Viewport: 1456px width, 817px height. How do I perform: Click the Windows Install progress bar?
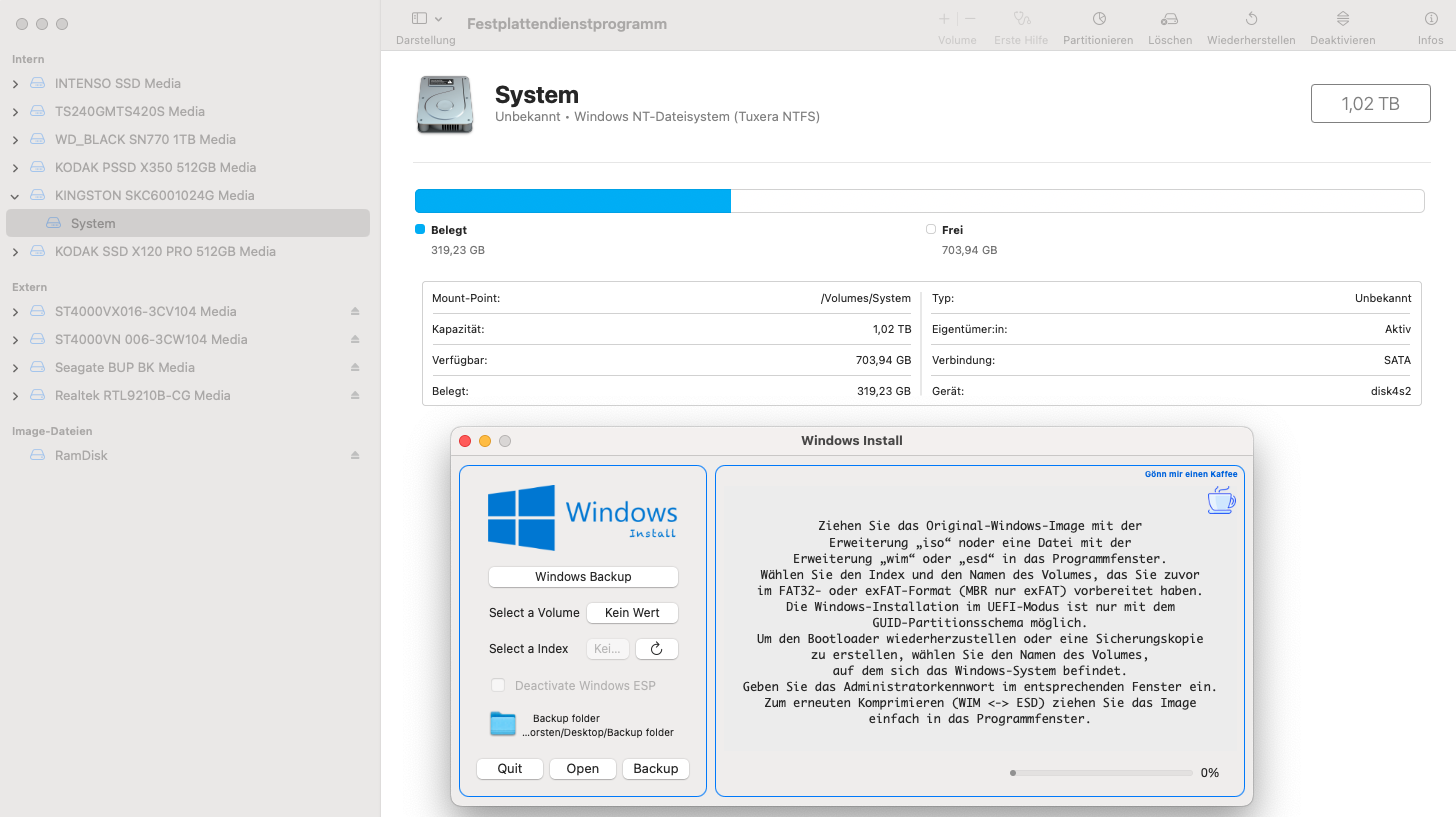(x=1101, y=773)
